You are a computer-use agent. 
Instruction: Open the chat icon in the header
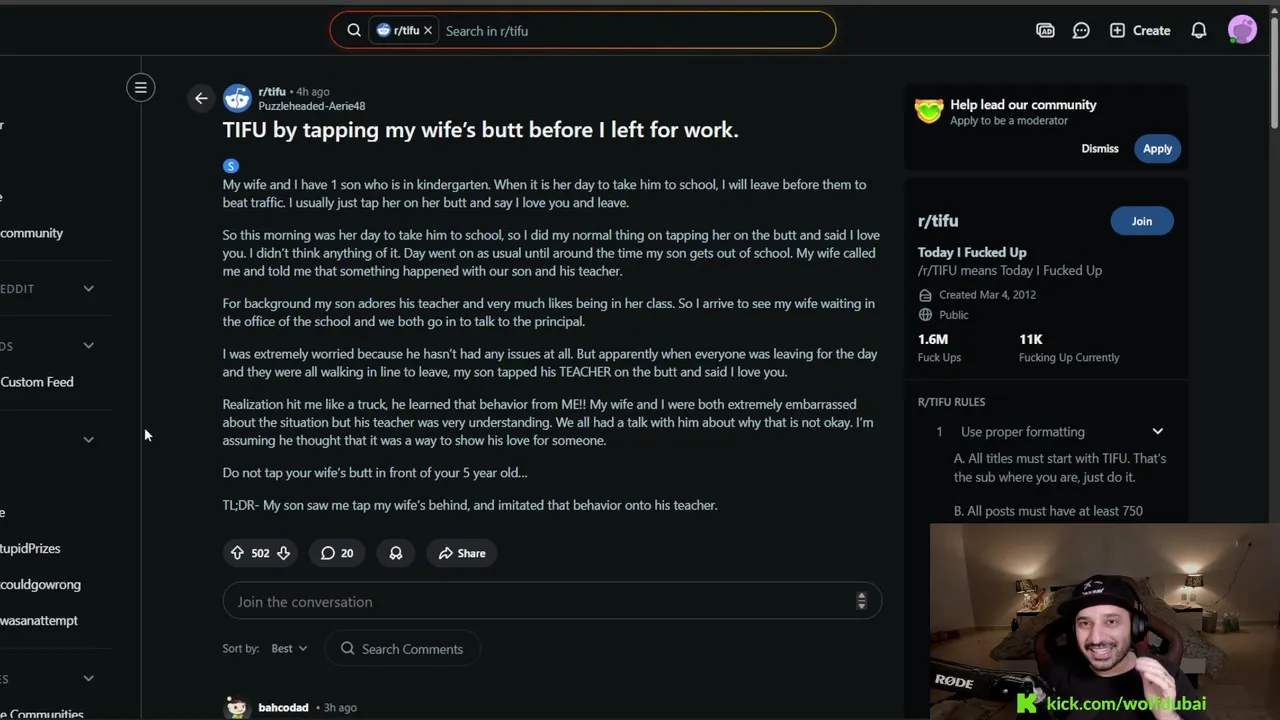pos(1081,31)
